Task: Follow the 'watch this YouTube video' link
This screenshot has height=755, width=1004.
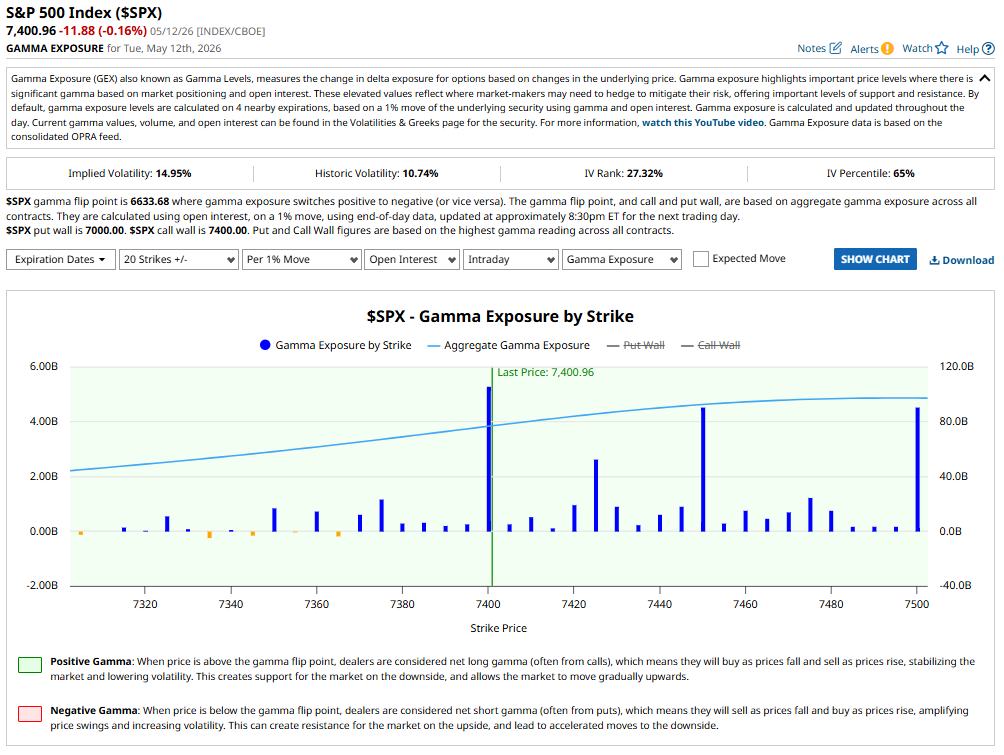Action: 703,122
